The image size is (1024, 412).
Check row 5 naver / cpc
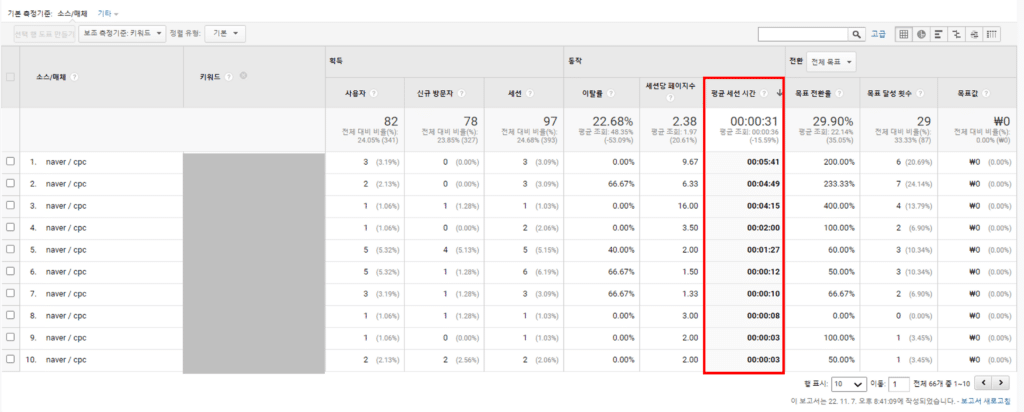[10, 249]
